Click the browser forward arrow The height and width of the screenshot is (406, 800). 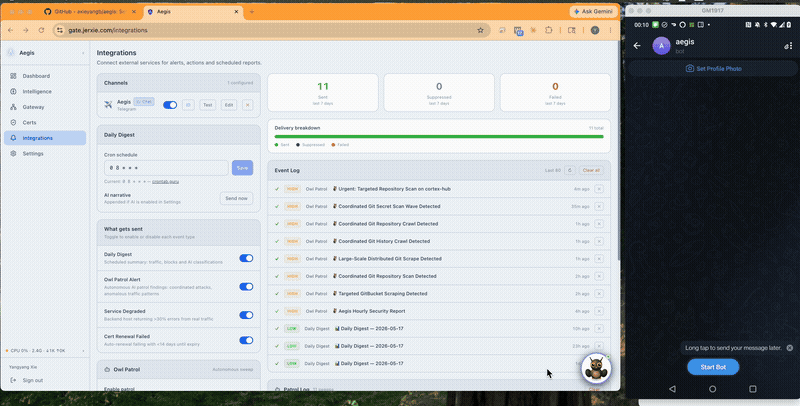[26, 30]
